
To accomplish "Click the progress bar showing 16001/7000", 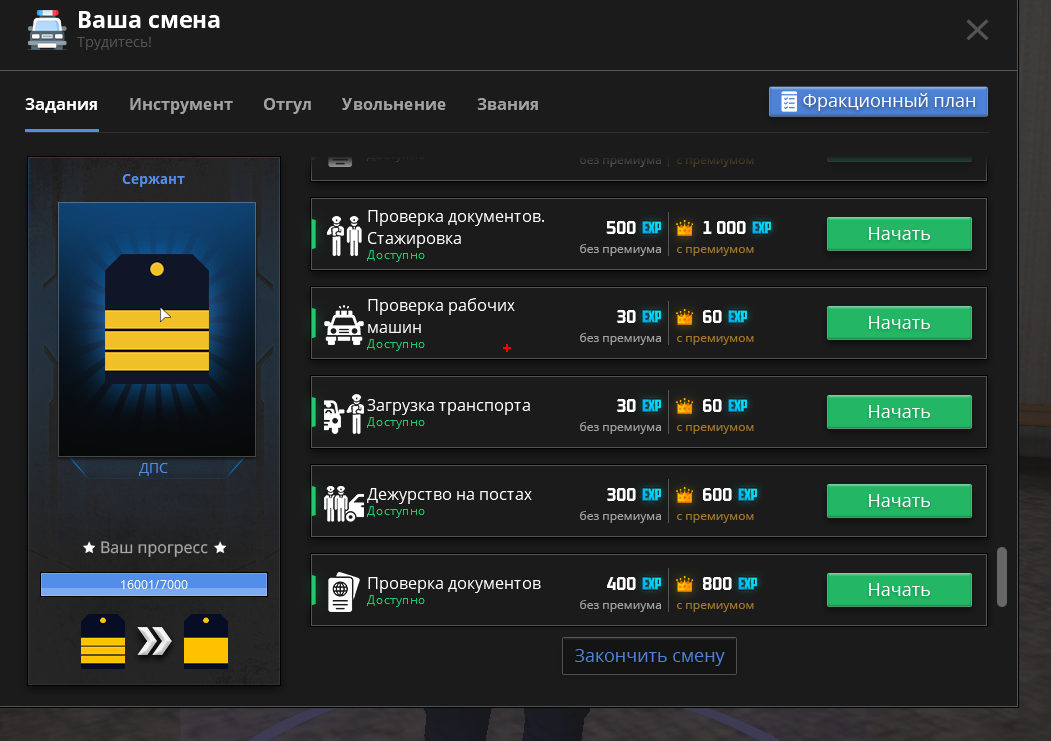I will (154, 584).
